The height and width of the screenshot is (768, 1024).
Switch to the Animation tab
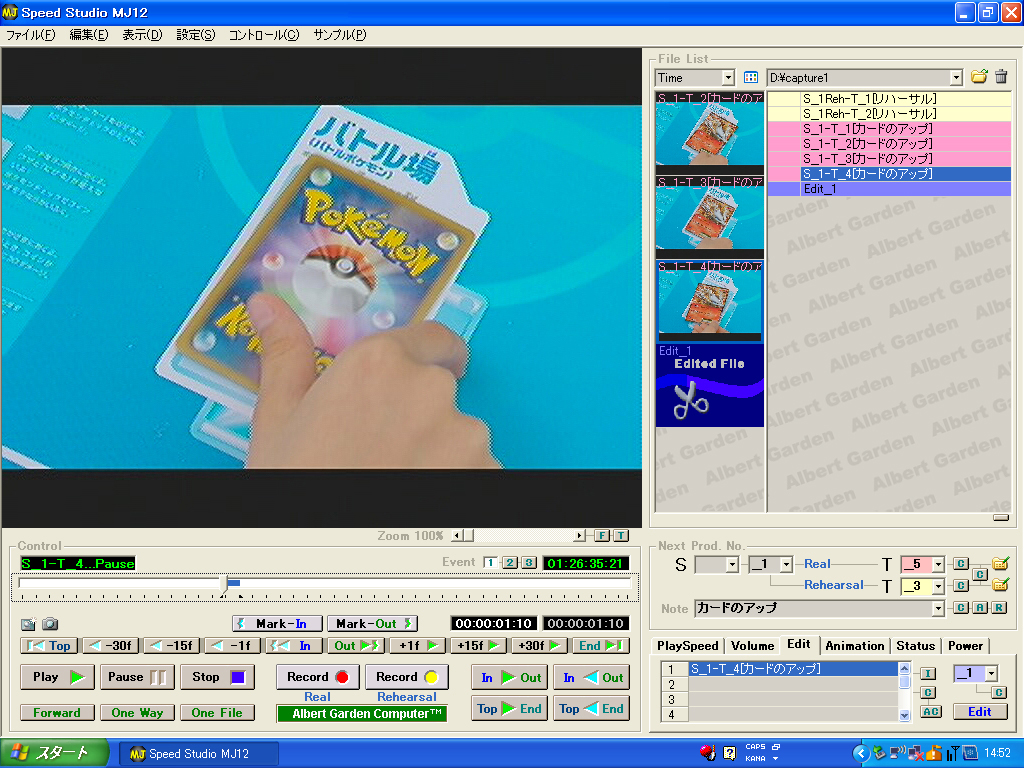tap(855, 646)
